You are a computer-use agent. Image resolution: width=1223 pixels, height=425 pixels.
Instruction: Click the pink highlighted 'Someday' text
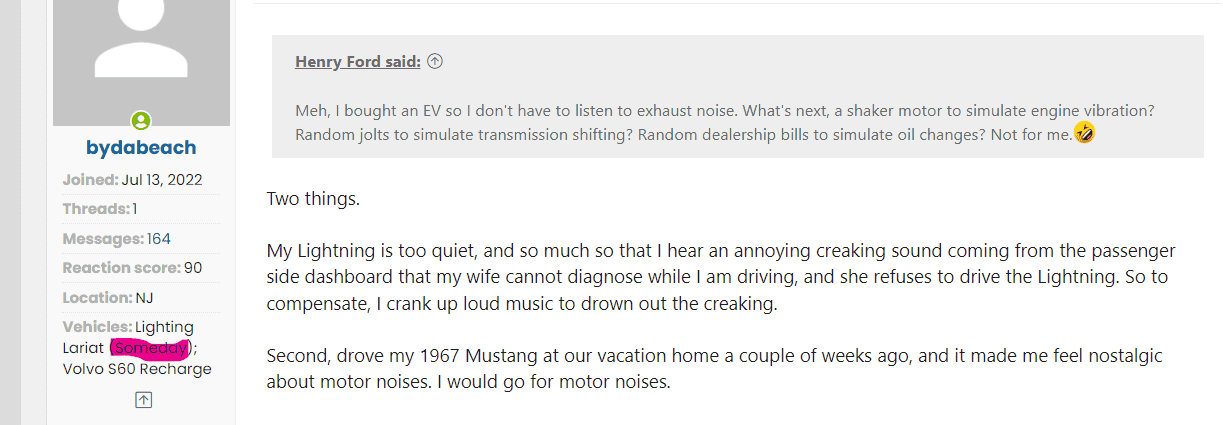(x=150, y=348)
